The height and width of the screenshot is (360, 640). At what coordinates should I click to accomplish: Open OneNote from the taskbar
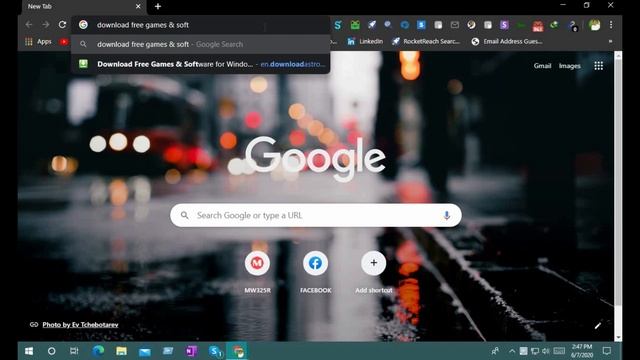191,351
